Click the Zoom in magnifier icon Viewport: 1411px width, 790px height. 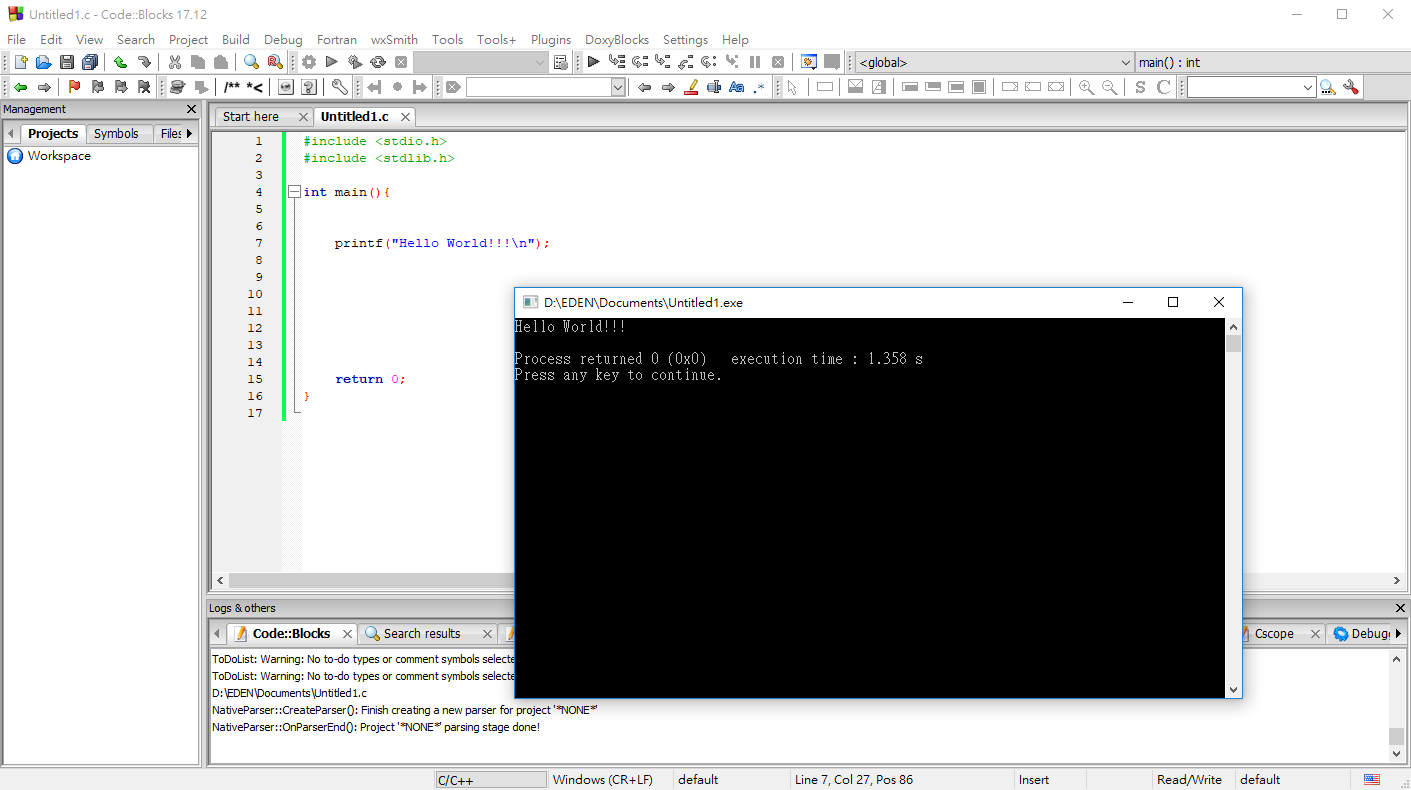pyautogui.click(x=1087, y=87)
